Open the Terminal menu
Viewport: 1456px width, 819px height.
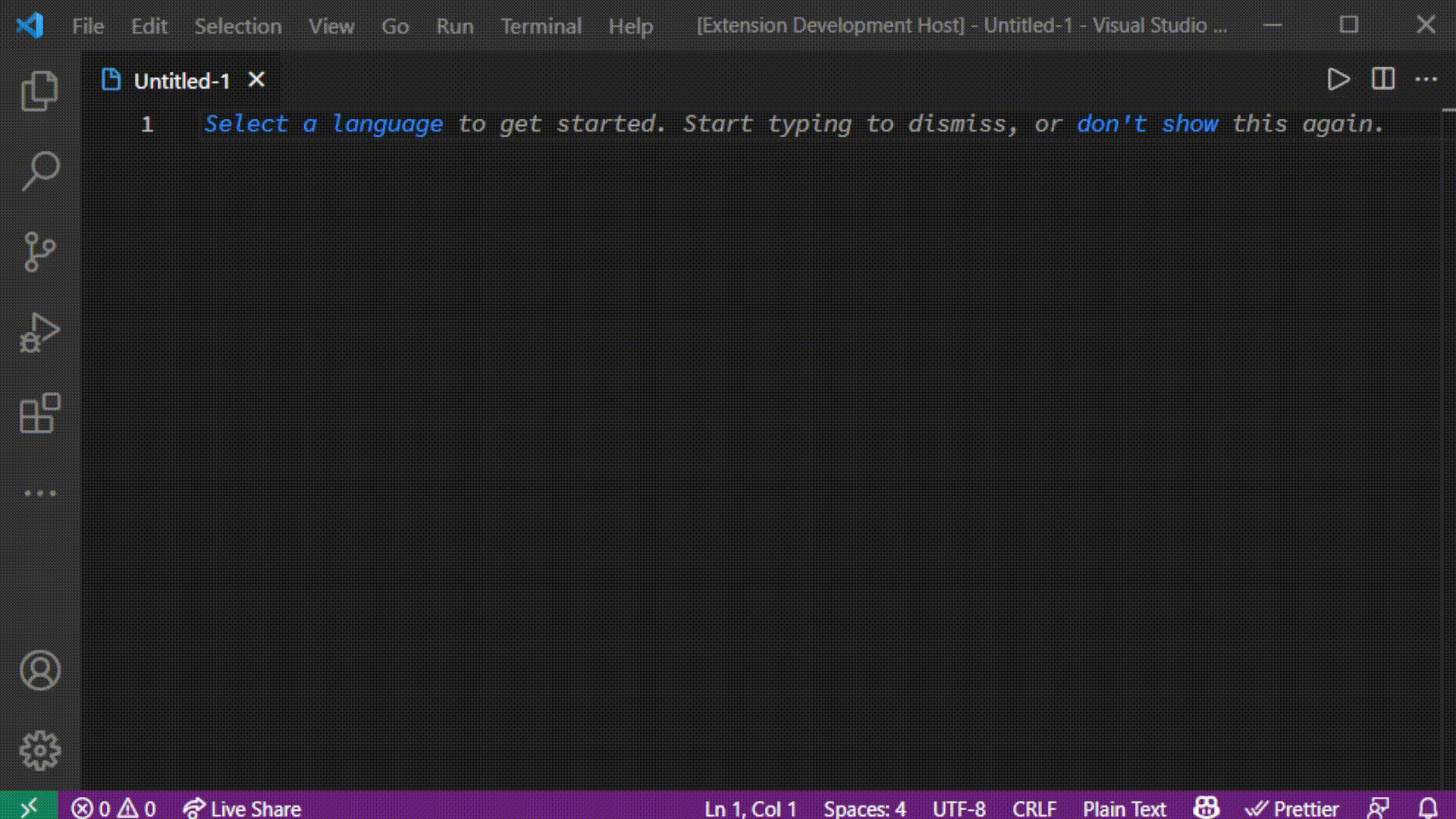click(541, 26)
